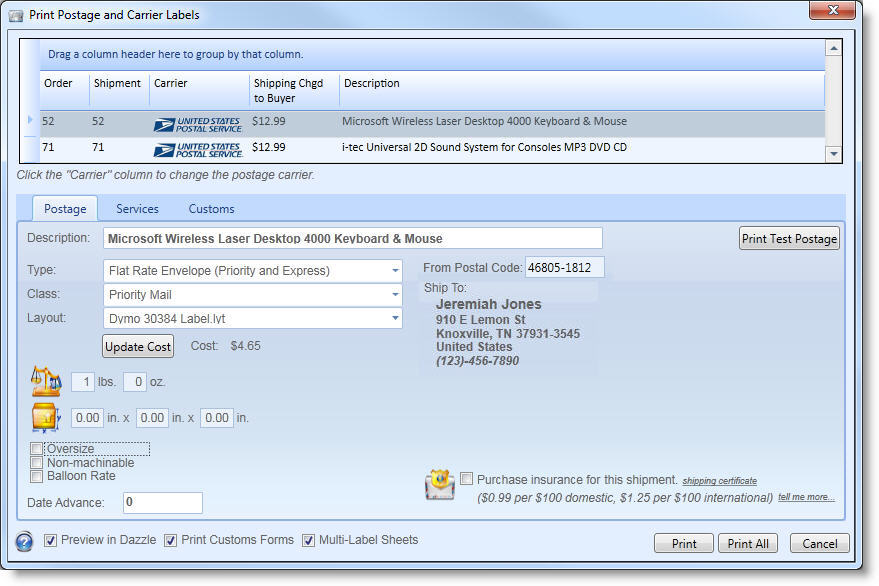879x586 pixels.
Task: Check the Non-machinable option
Action: click(37, 463)
